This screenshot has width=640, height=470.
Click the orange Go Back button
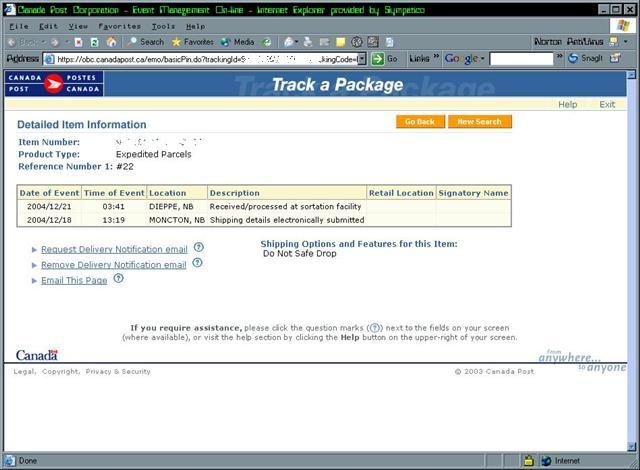[420, 122]
